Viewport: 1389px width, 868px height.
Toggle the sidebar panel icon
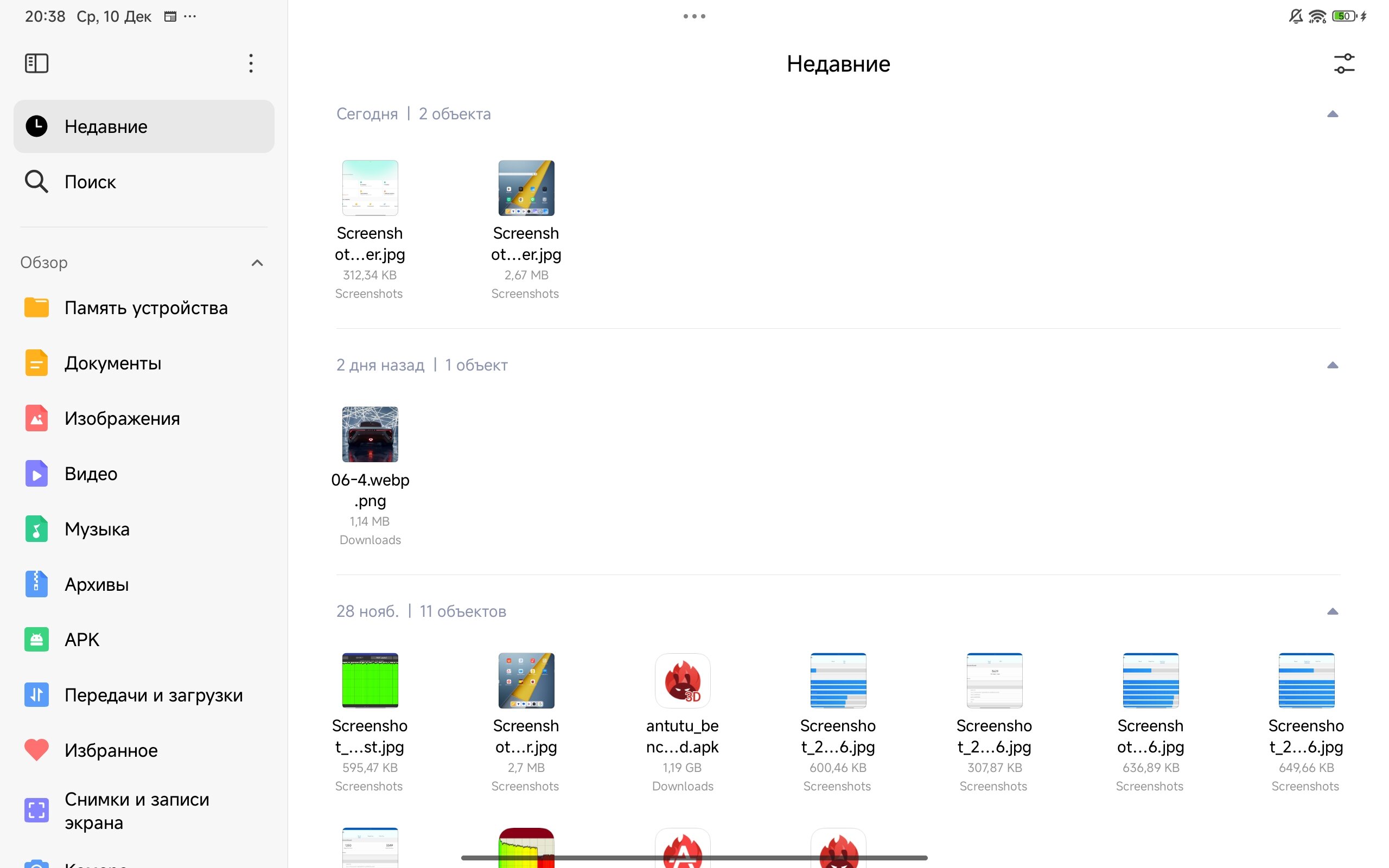(36, 63)
